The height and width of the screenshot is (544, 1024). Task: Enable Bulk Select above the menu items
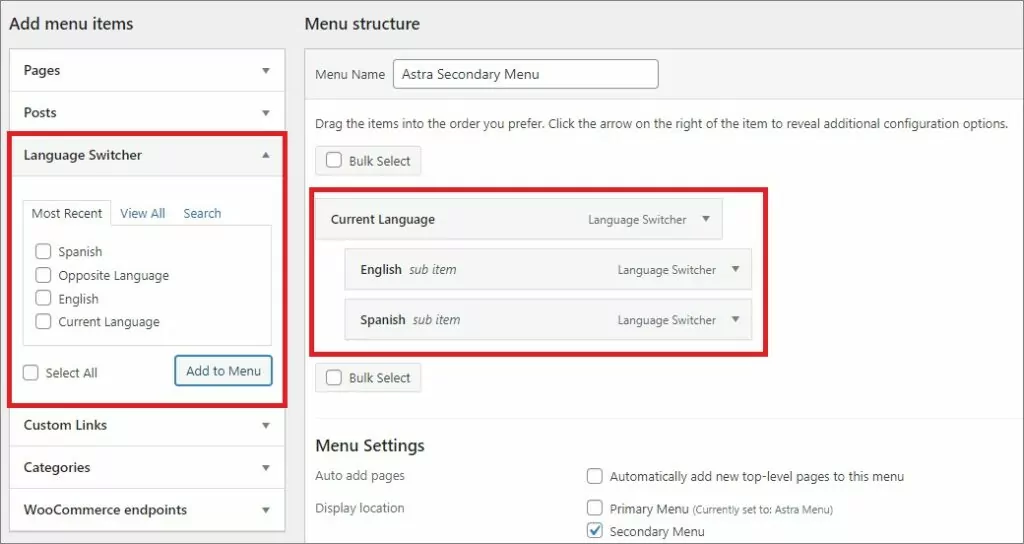pos(334,161)
